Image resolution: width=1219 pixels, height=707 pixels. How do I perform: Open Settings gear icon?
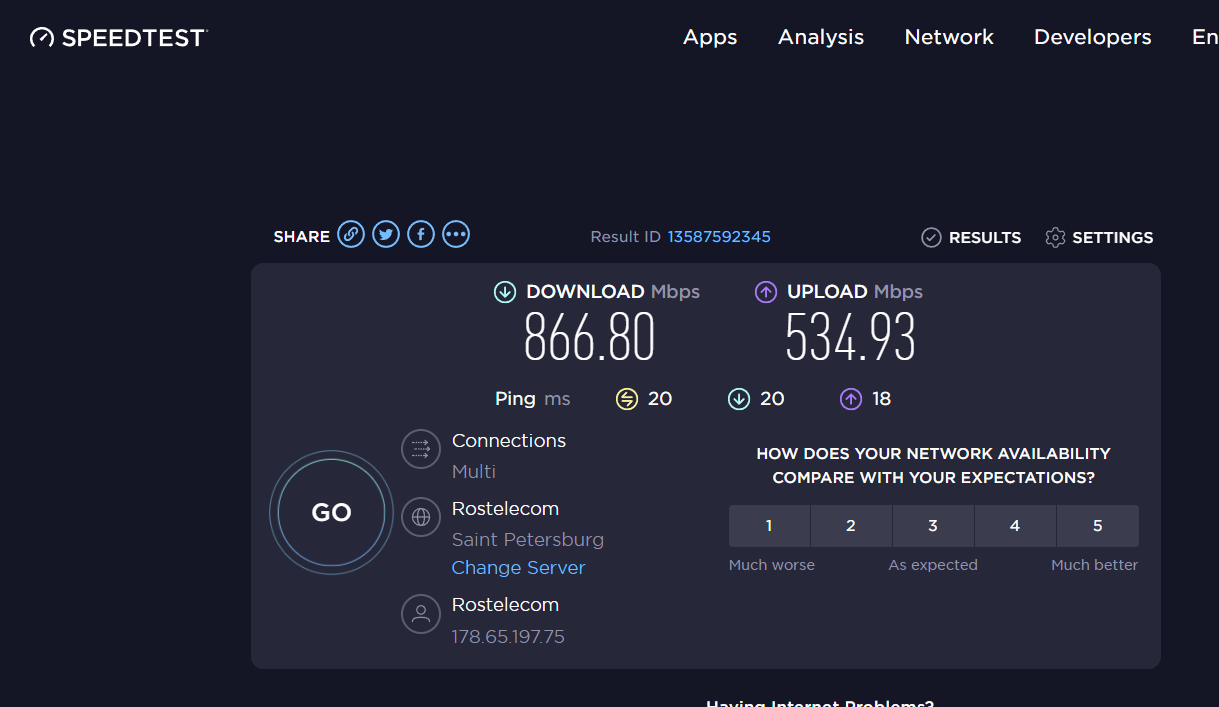tap(1055, 237)
